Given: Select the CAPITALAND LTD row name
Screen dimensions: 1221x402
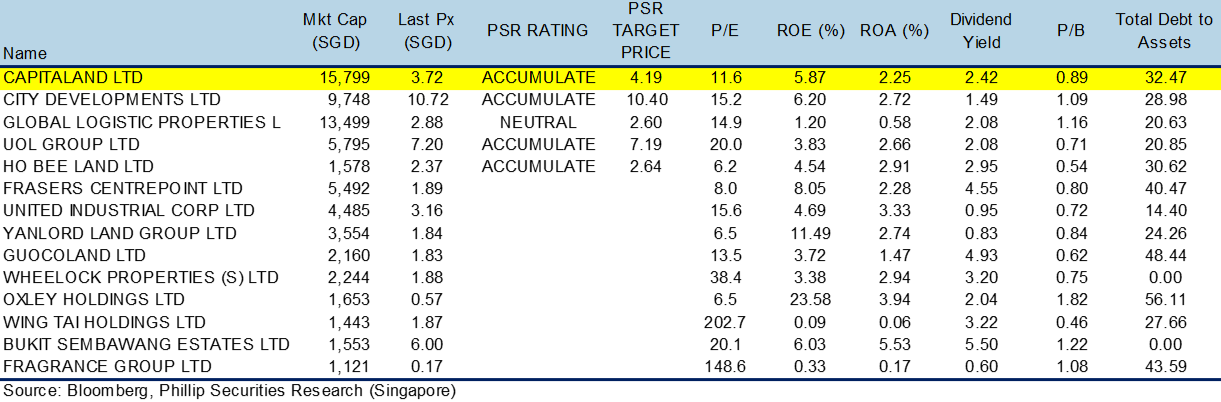Looking at the screenshot, I should pos(73,77).
